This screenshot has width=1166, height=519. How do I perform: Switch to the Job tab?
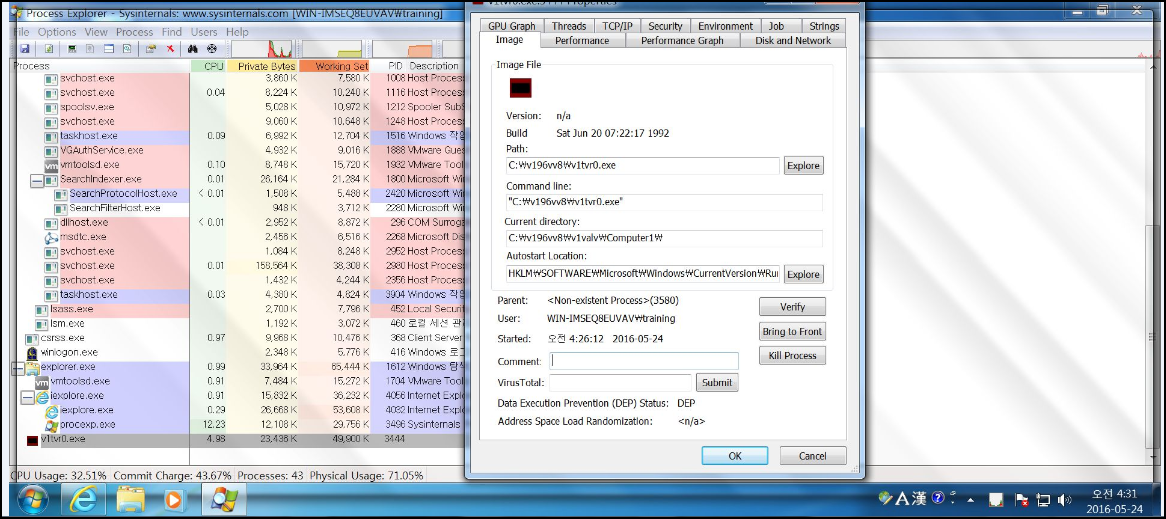(776, 26)
